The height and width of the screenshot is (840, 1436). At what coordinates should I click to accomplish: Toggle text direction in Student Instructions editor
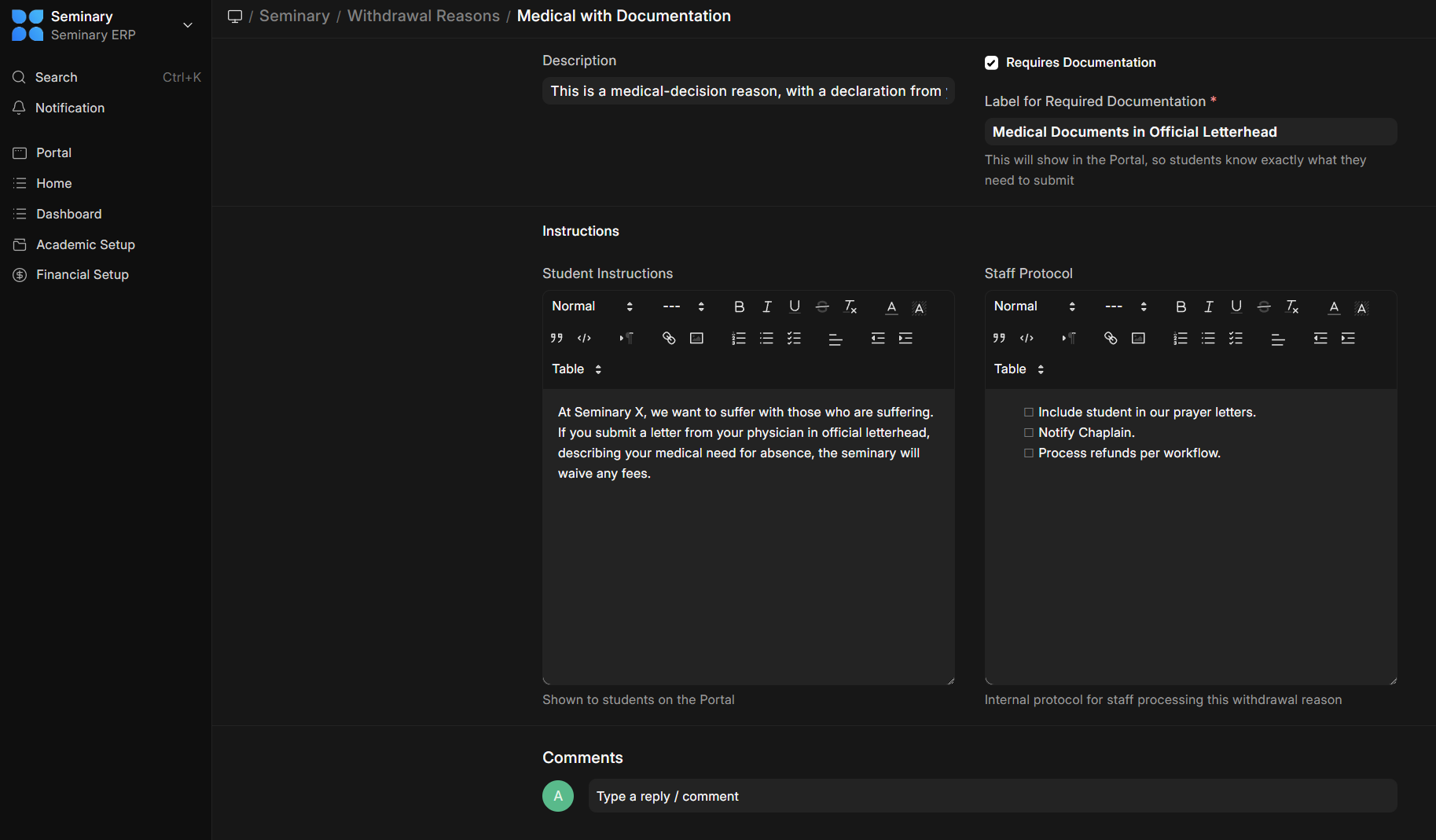pyautogui.click(x=626, y=338)
